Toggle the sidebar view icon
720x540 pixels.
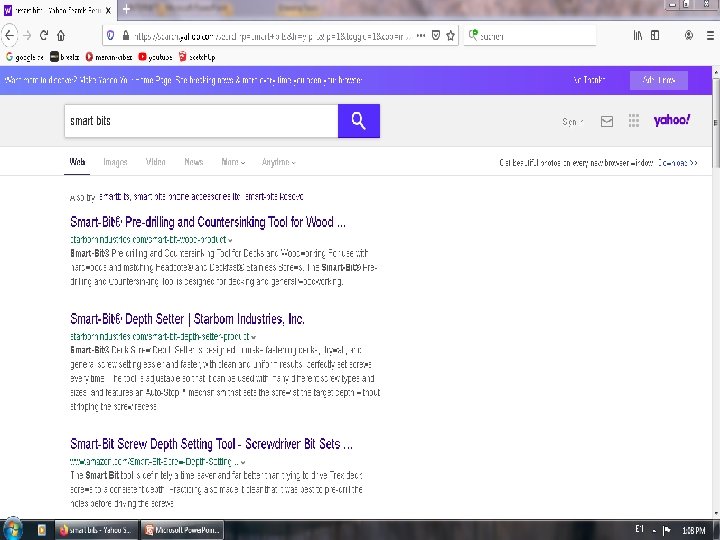pyautogui.click(x=655, y=35)
